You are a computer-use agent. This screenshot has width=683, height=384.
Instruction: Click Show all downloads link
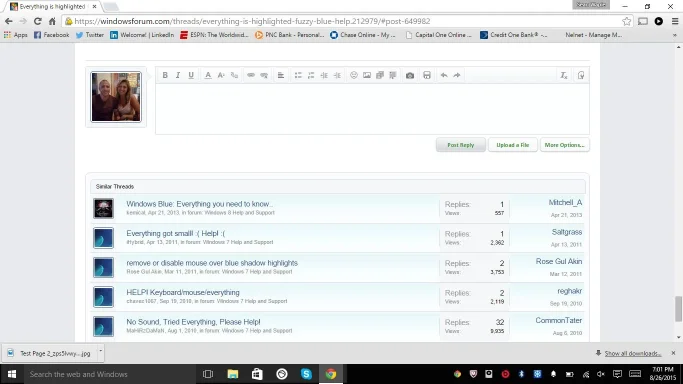tap(632, 354)
